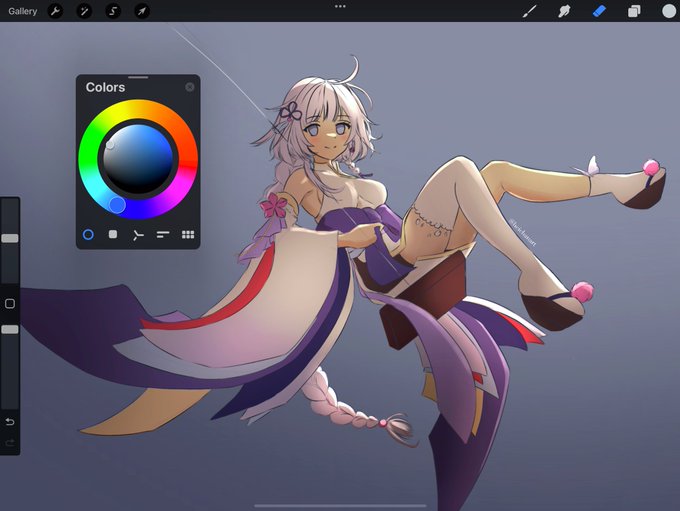Click the brush opacity slider handle
The image size is (680, 511).
[10, 329]
